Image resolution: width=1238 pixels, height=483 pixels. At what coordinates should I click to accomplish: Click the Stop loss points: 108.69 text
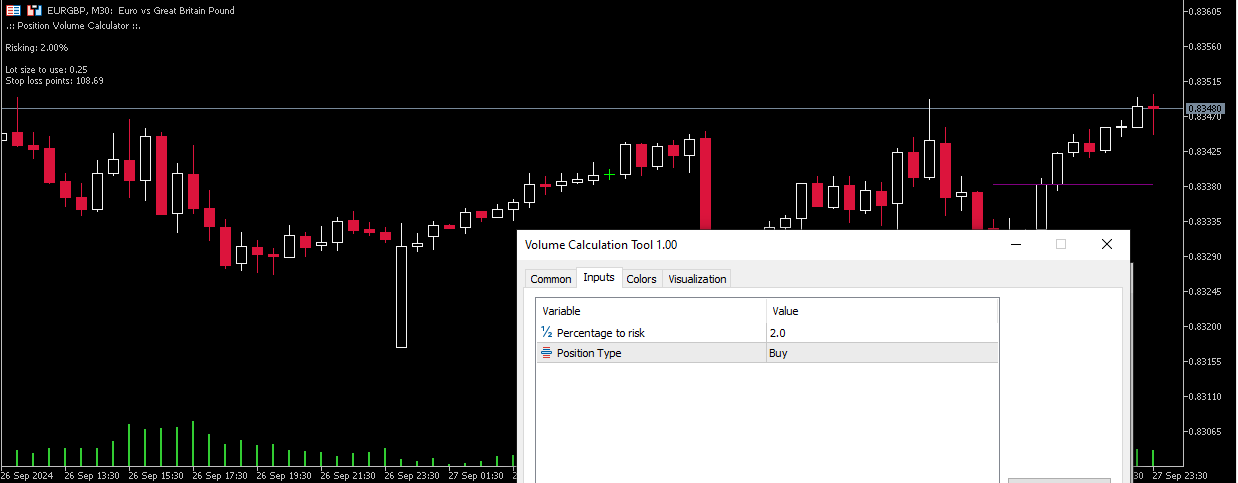click(54, 81)
